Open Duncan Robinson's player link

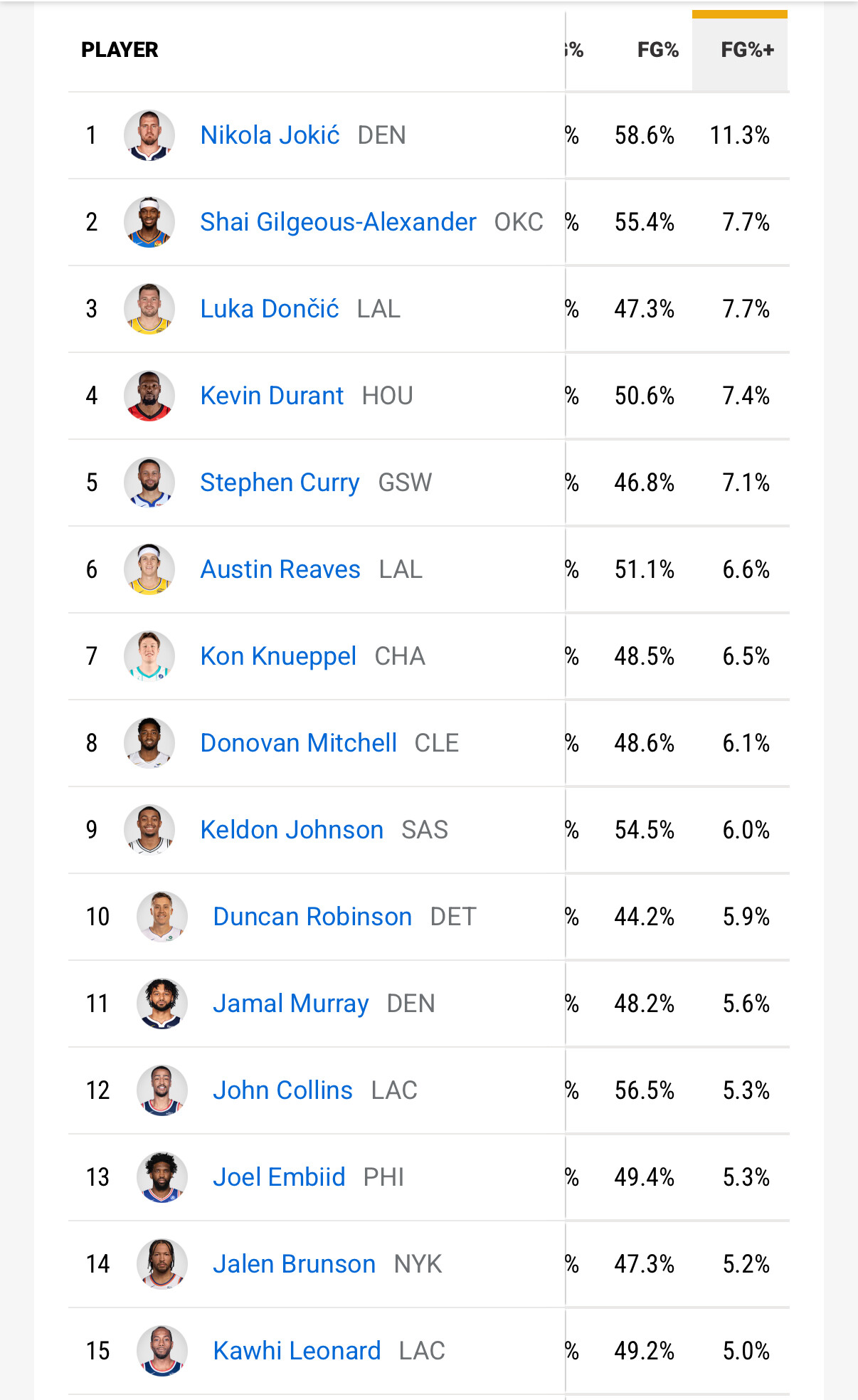click(x=312, y=917)
